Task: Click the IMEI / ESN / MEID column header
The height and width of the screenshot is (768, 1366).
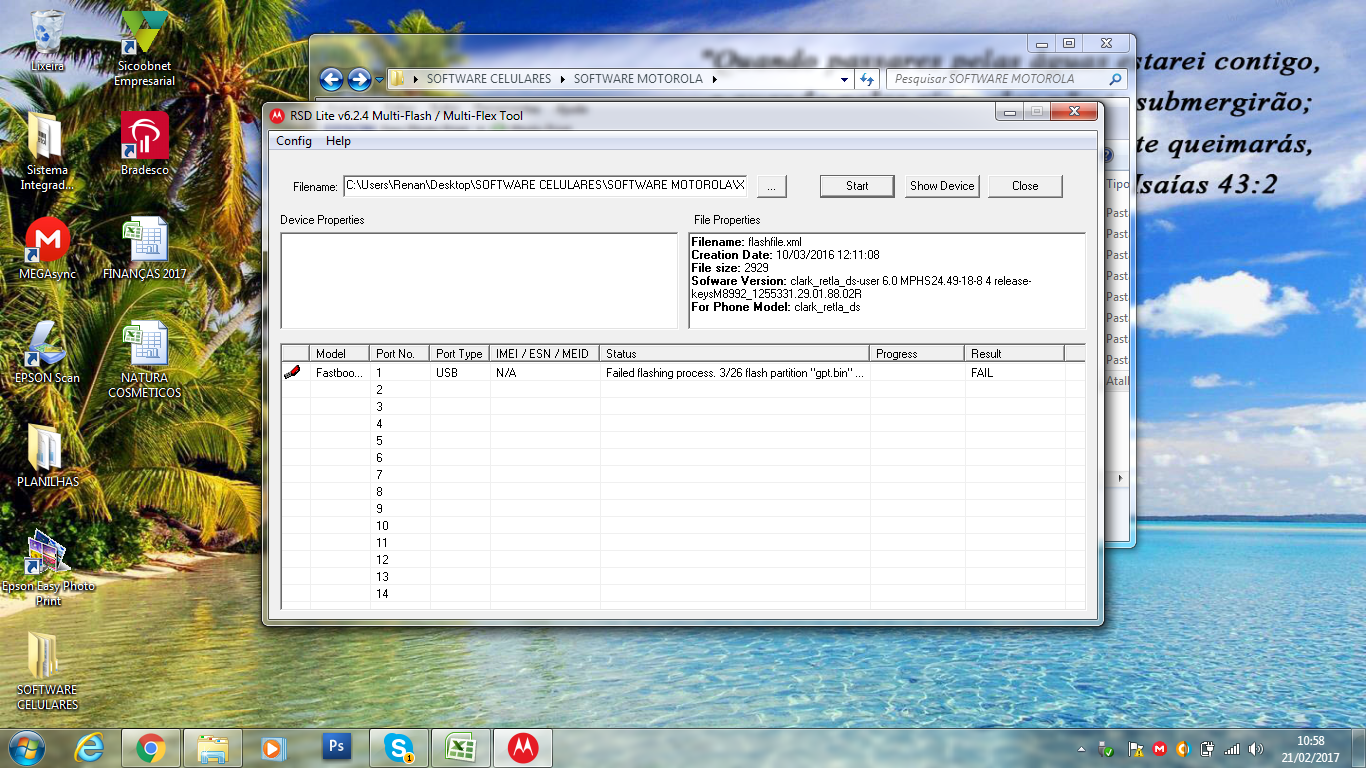Action: 545,354
